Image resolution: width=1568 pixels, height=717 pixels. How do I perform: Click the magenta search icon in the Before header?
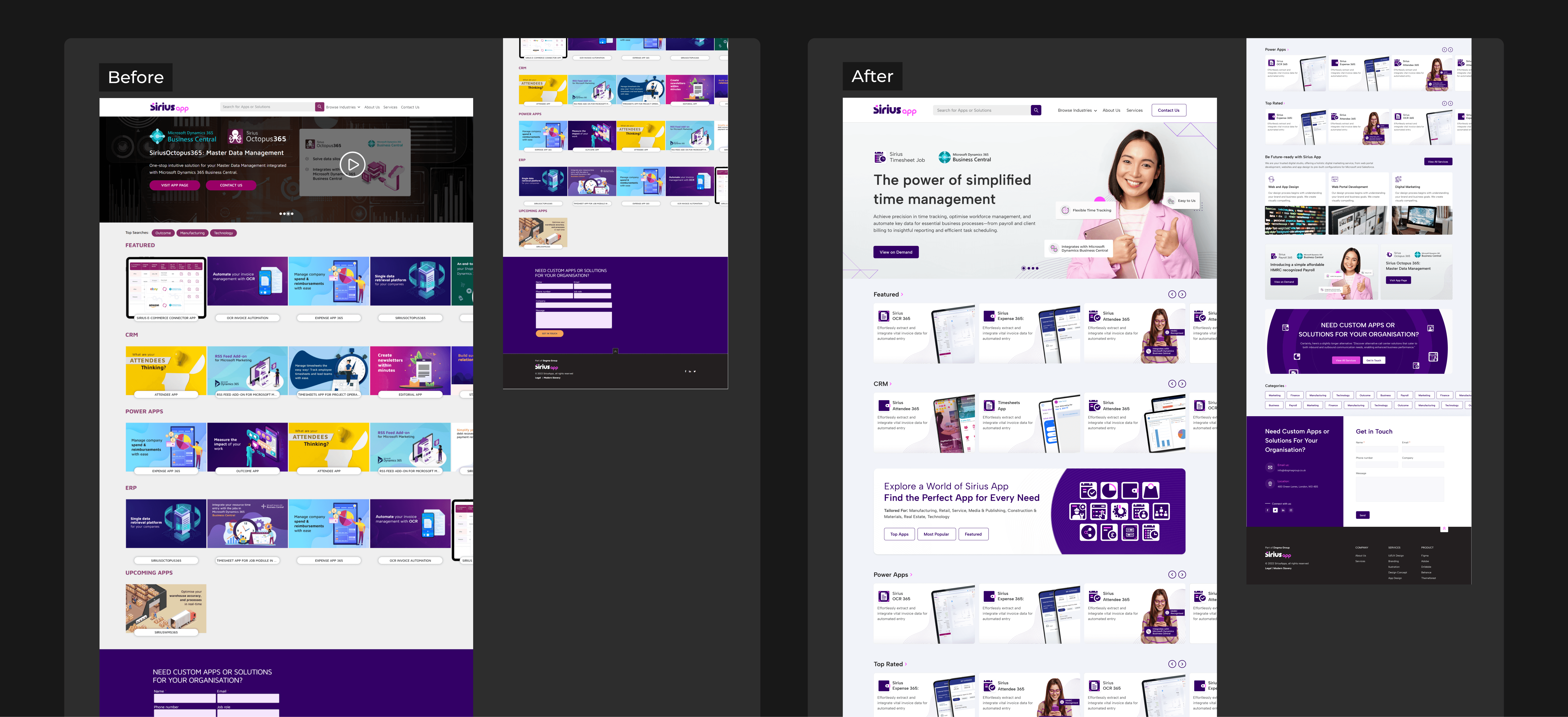click(319, 107)
